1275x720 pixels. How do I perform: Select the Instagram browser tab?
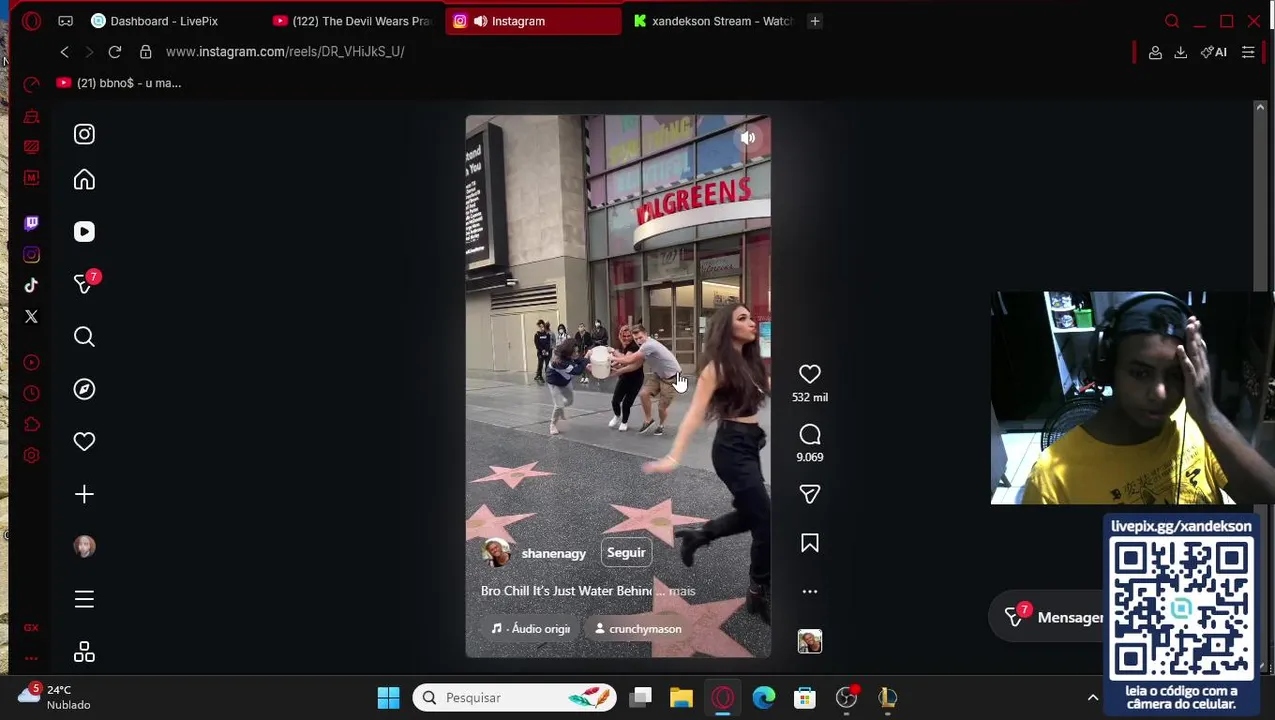pyautogui.click(x=533, y=21)
